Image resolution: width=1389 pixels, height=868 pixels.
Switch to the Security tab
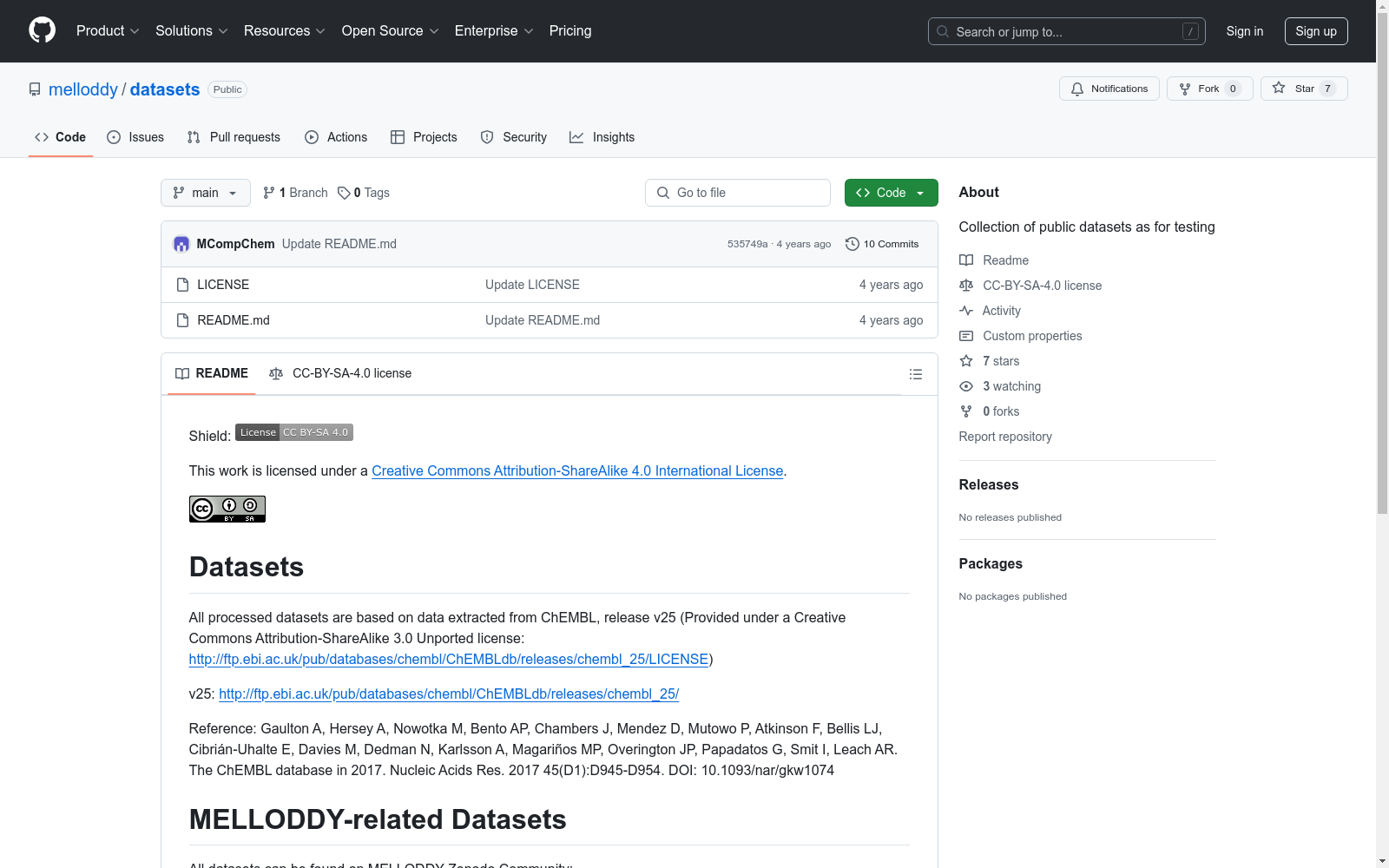tap(514, 137)
